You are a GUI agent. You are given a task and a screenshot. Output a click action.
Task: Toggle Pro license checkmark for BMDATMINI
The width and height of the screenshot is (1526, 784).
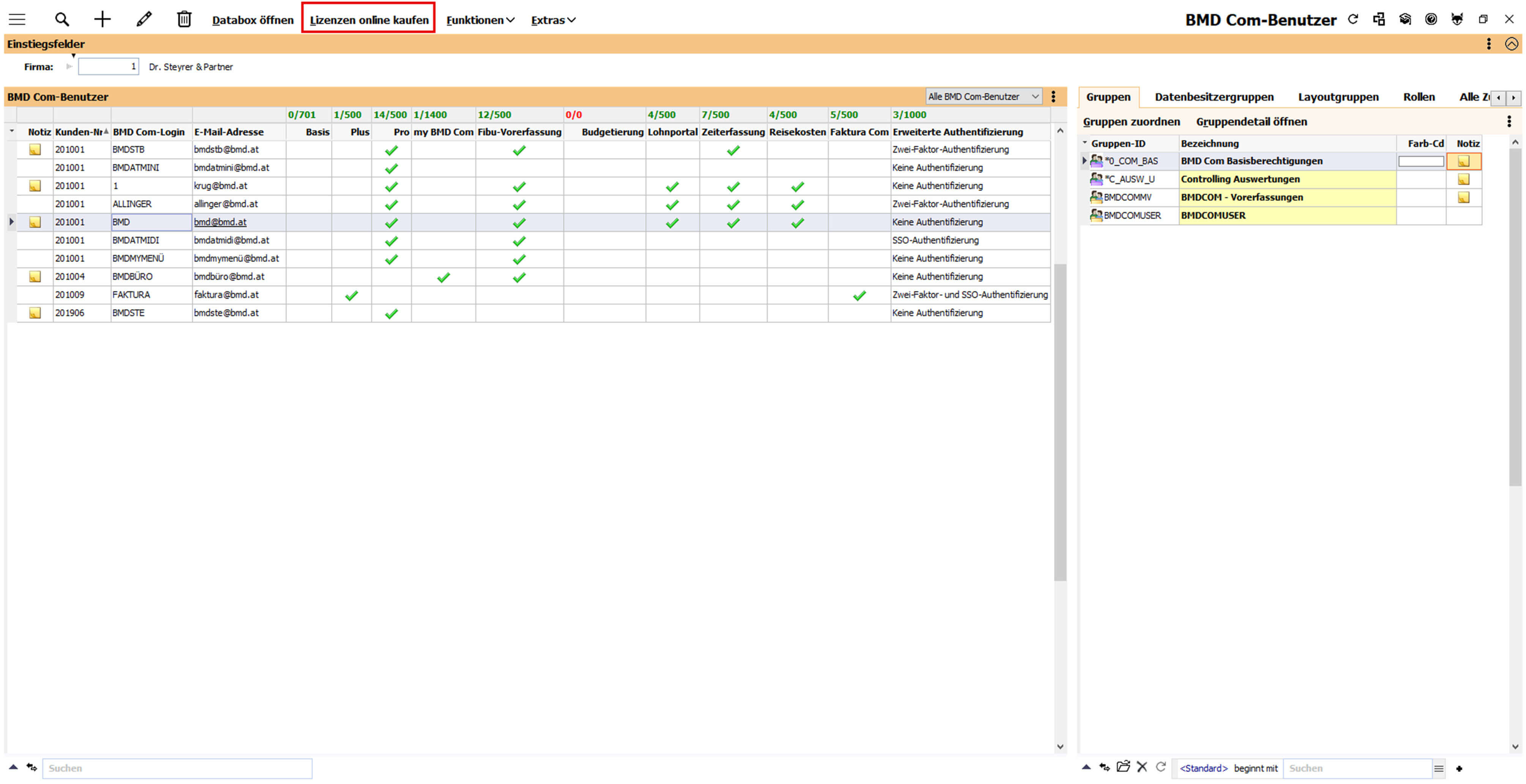pyautogui.click(x=391, y=169)
